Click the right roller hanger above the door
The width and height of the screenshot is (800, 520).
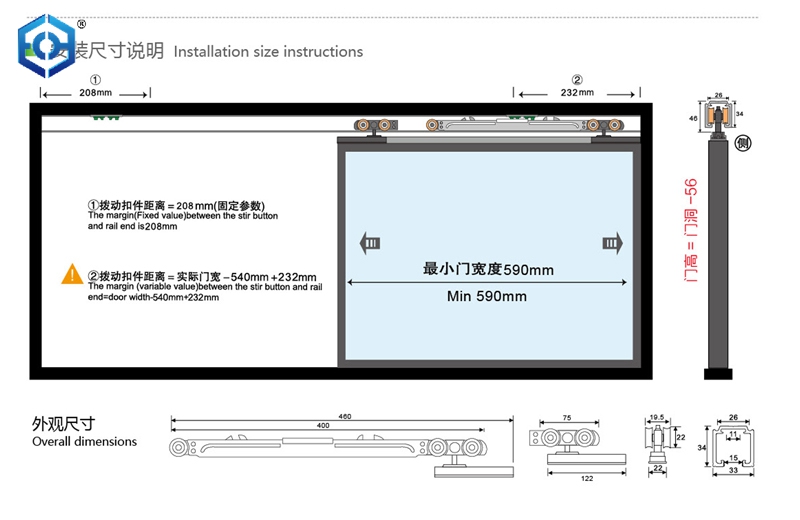click(x=601, y=126)
